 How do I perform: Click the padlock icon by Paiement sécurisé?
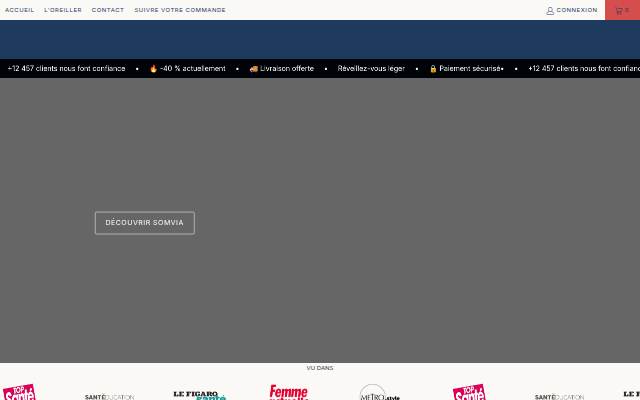click(433, 69)
